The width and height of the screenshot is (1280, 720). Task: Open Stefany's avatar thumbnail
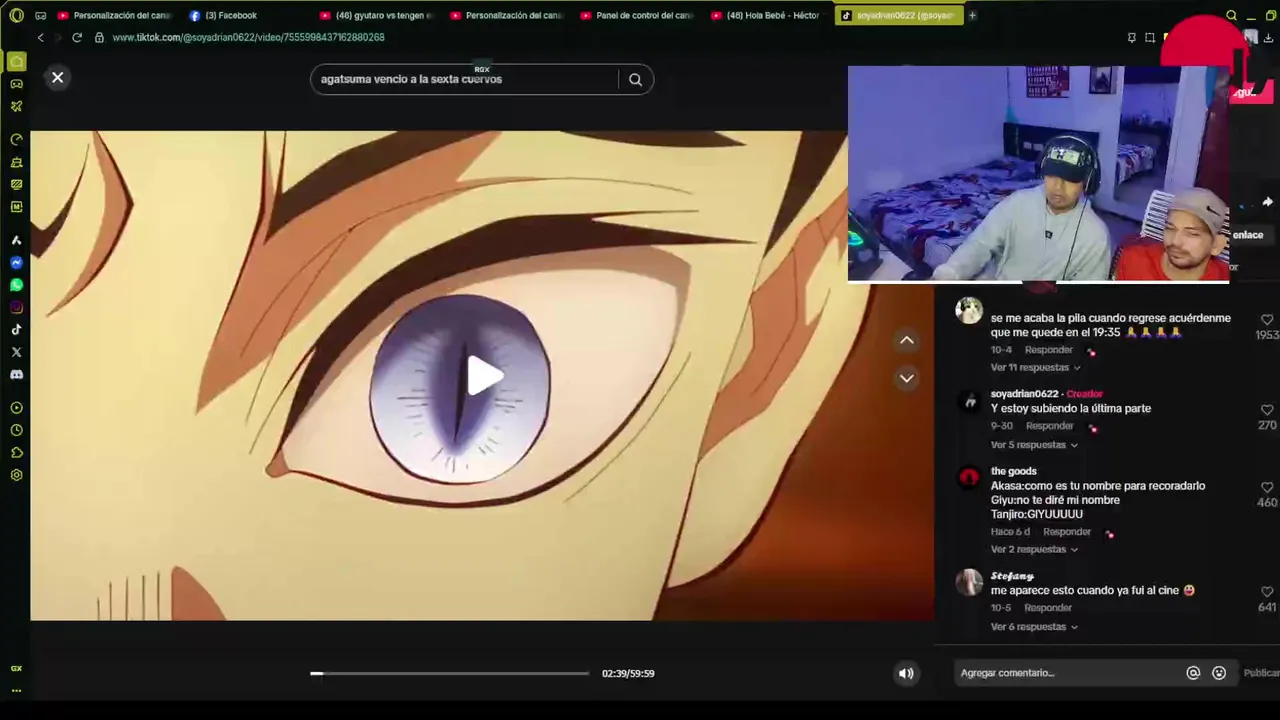click(x=969, y=582)
